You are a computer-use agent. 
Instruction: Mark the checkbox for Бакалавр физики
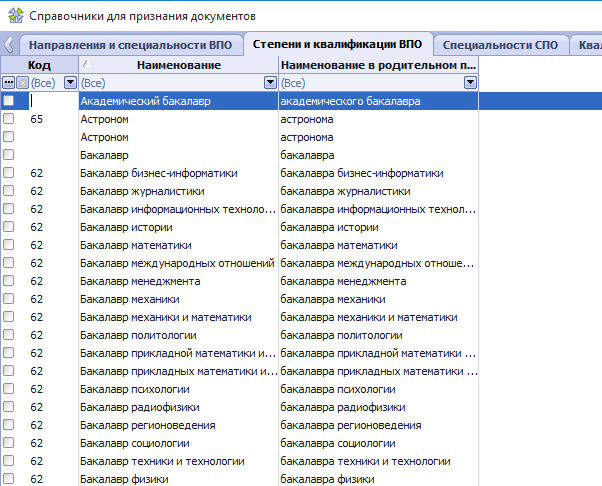[9, 479]
